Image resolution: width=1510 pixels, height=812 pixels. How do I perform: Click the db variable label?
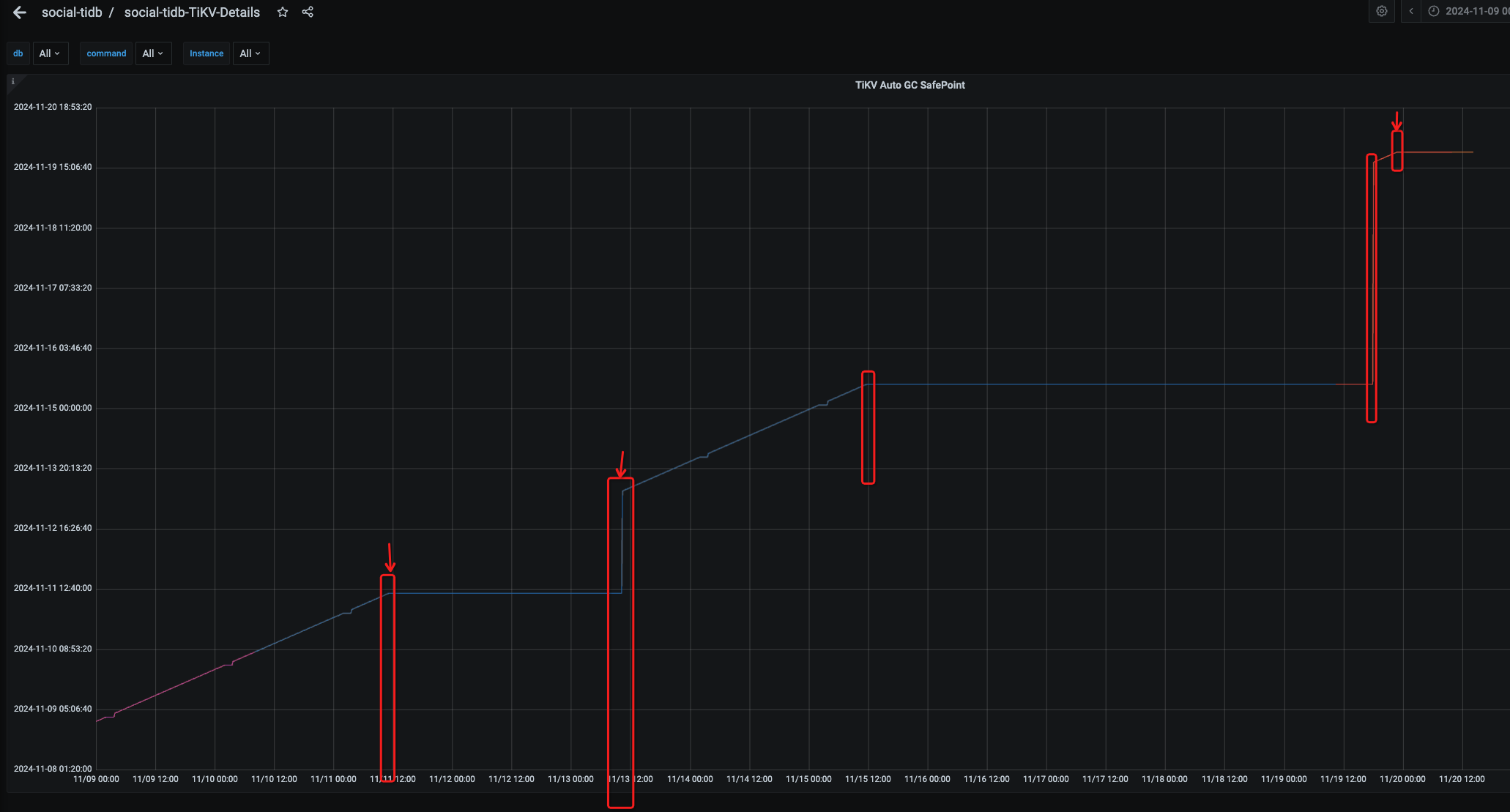tap(18, 53)
